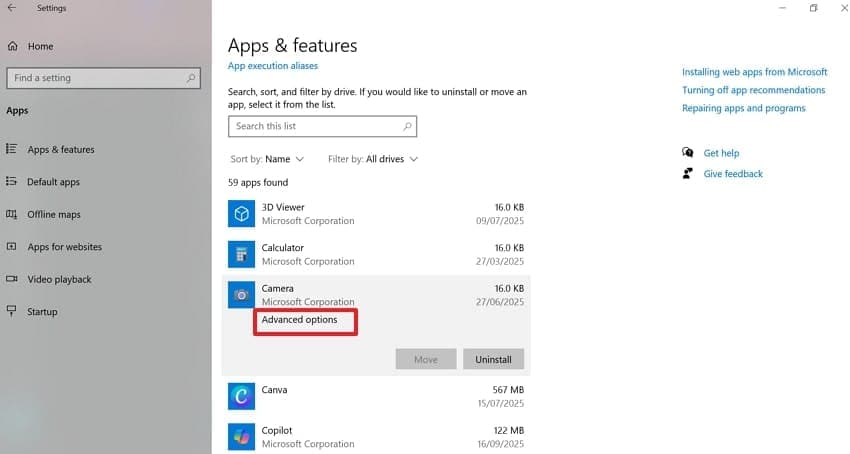Open the Startup settings page
Image resolution: width=850 pixels, height=454 pixels.
42,311
